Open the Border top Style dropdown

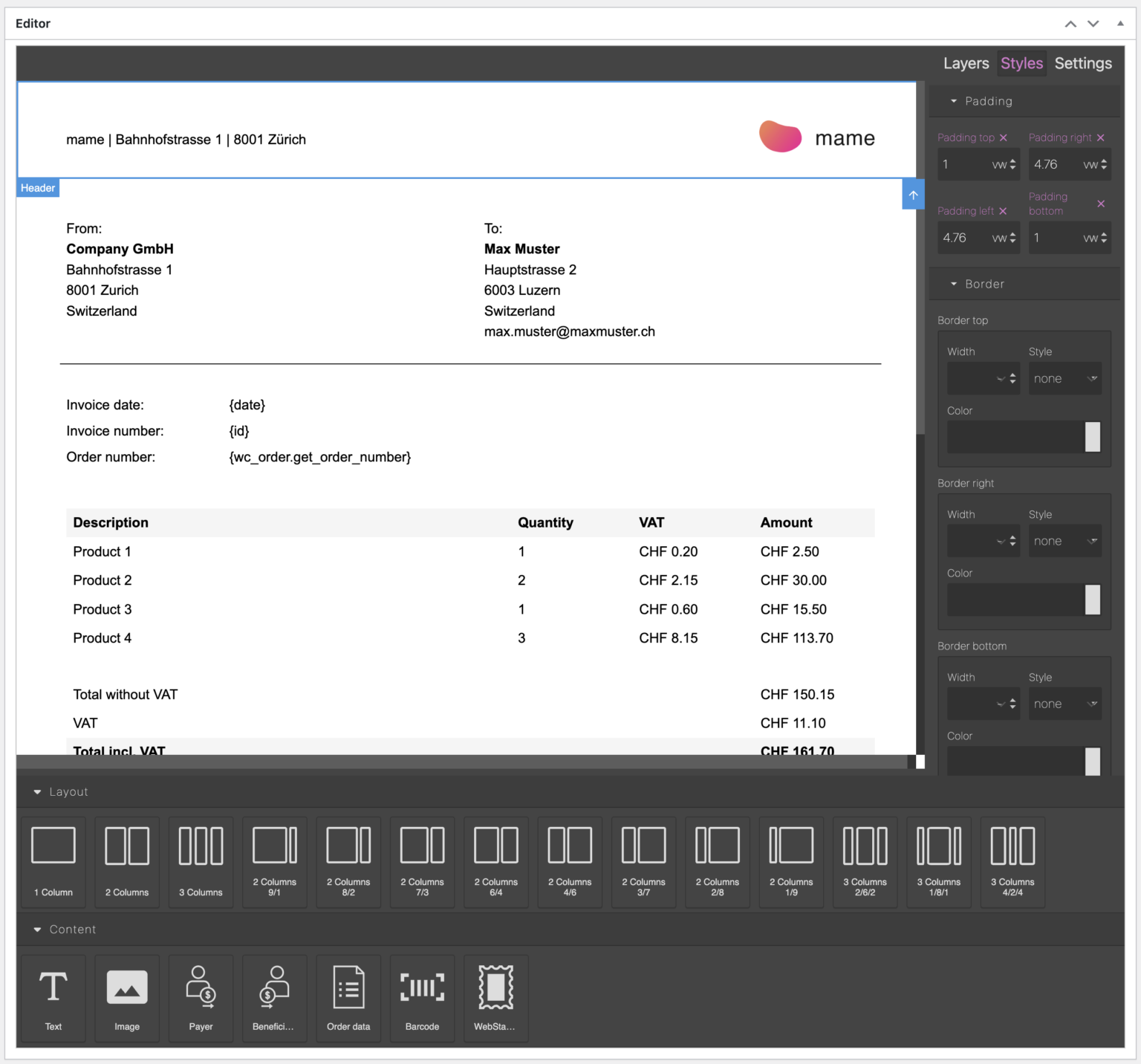pyautogui.click(x=1064, y=378)
